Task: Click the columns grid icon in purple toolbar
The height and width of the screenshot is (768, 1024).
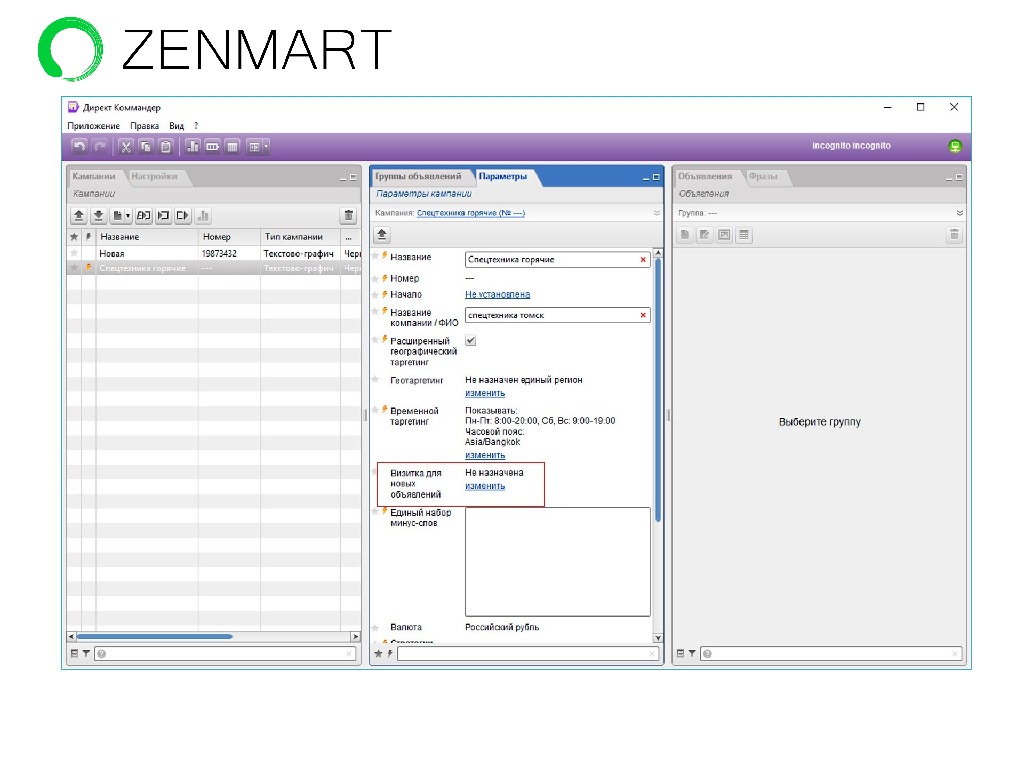Action: (x=233, y=146)
